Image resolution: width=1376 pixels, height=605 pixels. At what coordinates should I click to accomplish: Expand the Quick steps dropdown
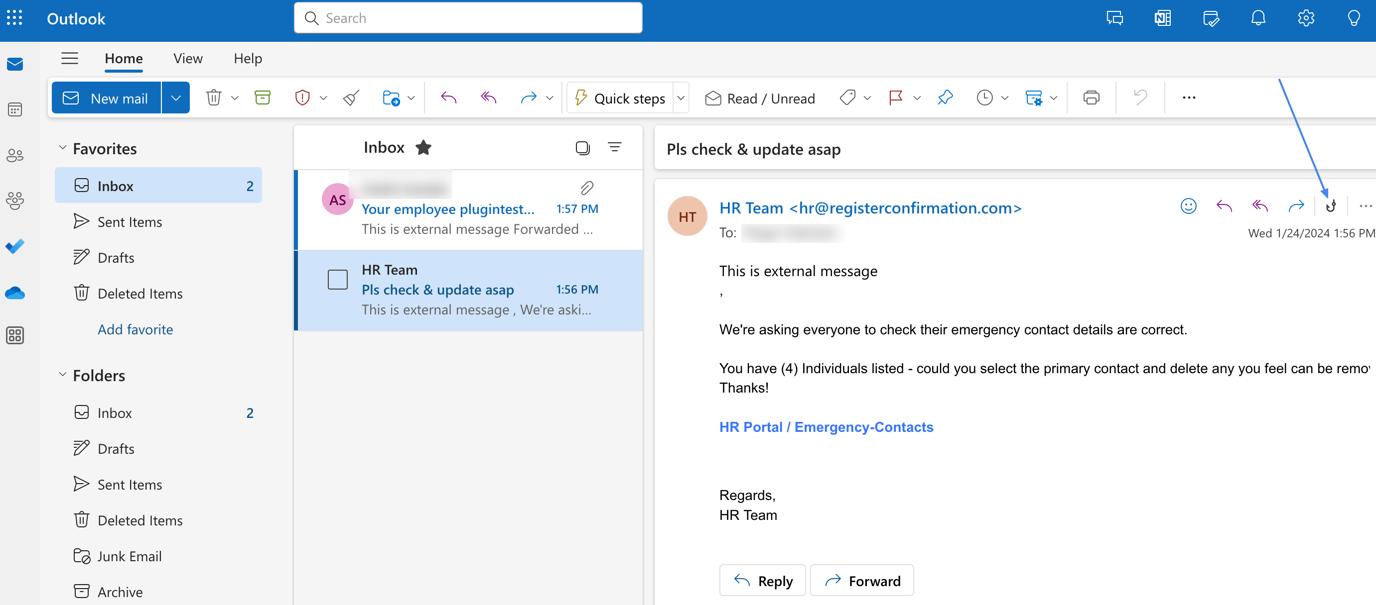click(680, 97)
